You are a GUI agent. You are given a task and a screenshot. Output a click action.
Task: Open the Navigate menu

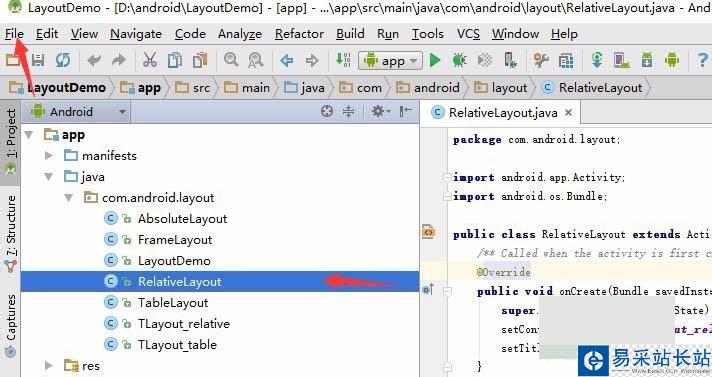click(136, 34)
